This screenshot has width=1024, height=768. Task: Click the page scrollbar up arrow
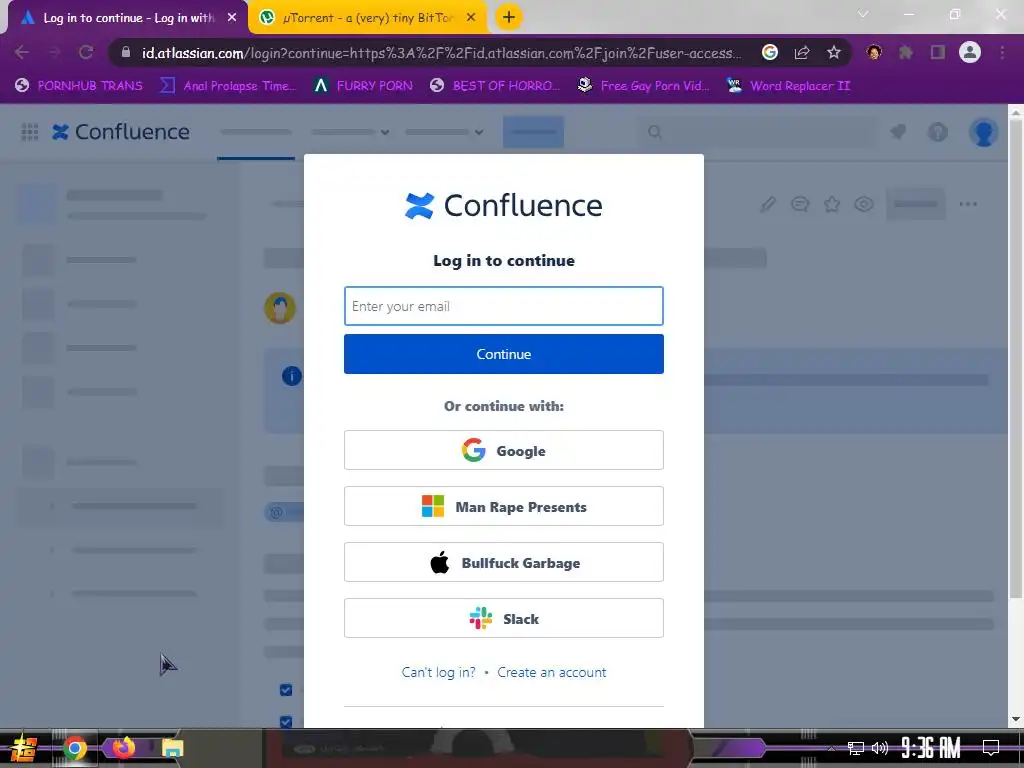click(1016, 112)
